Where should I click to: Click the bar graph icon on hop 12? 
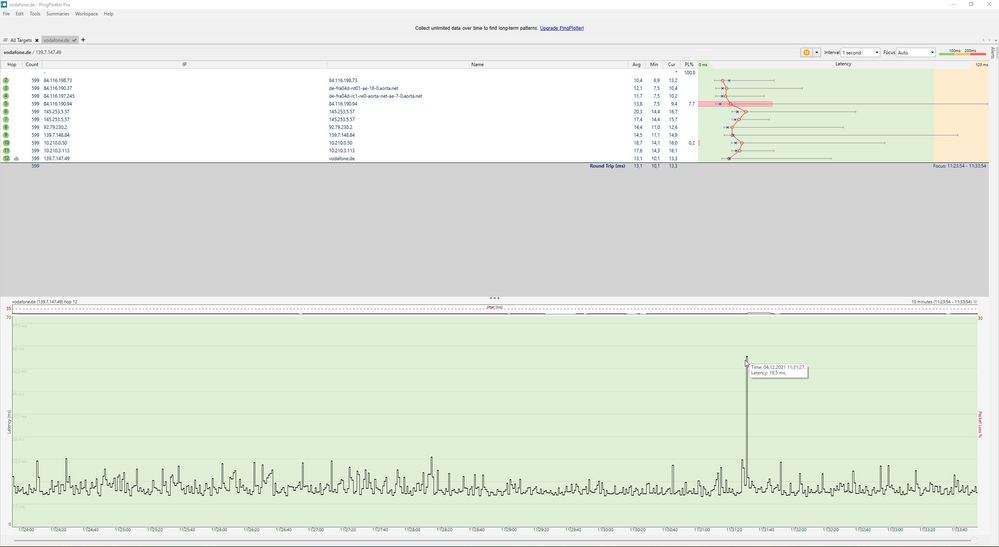(17, 158)
